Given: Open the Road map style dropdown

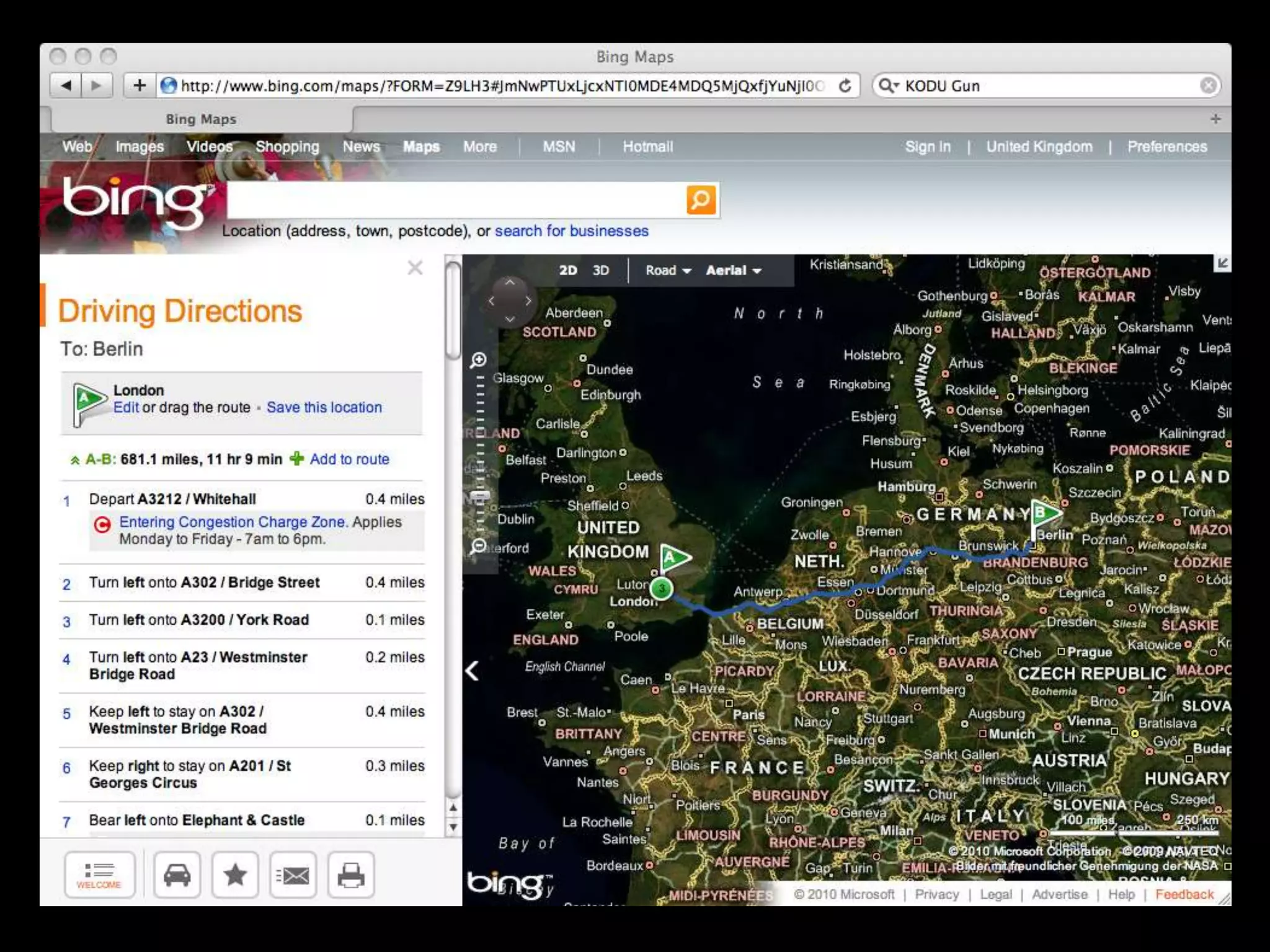Looking at the screenshot, I should tap(668, 270).
